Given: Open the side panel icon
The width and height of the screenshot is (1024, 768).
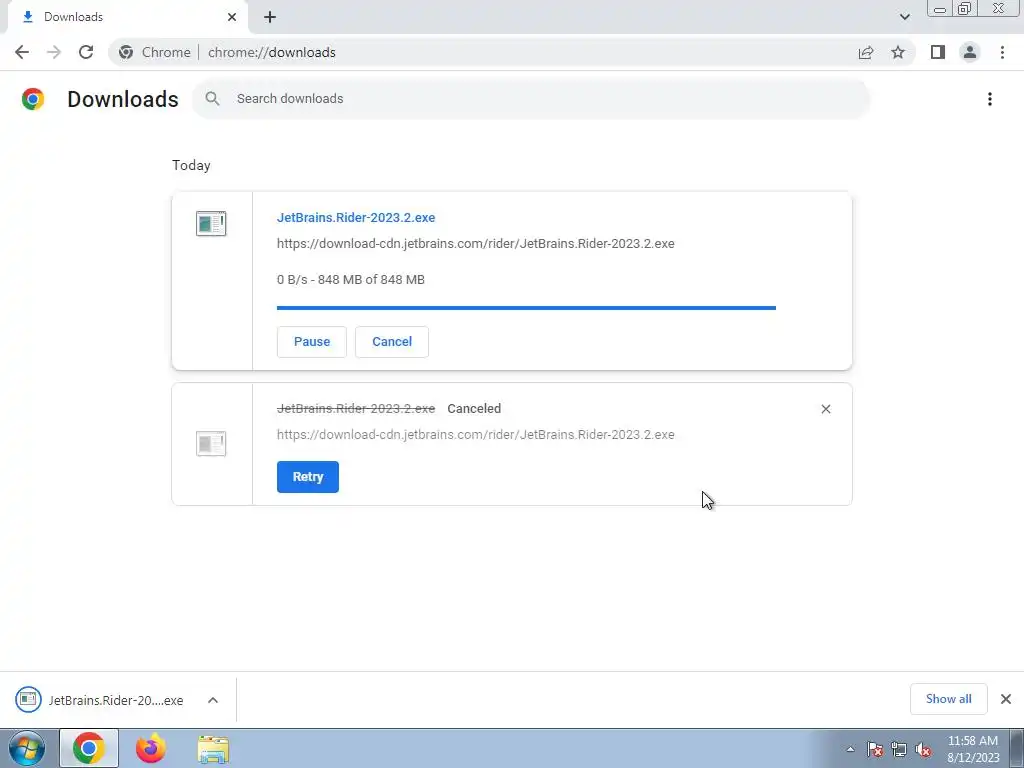Looking at the screenshot, I should tap(938, 52).
